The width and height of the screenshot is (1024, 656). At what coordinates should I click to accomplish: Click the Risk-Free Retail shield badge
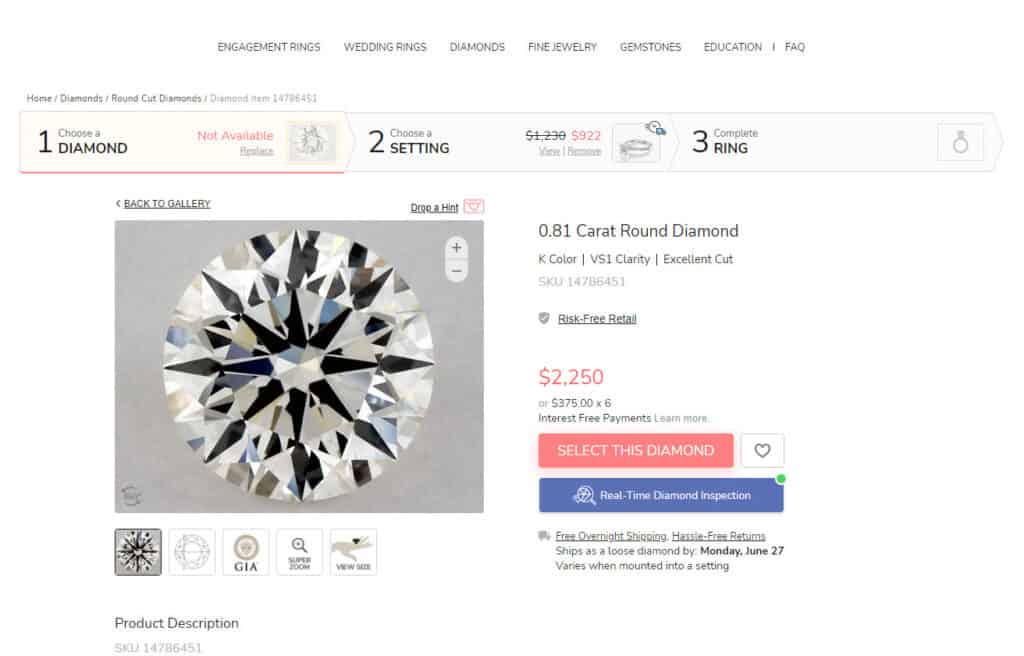541,318
